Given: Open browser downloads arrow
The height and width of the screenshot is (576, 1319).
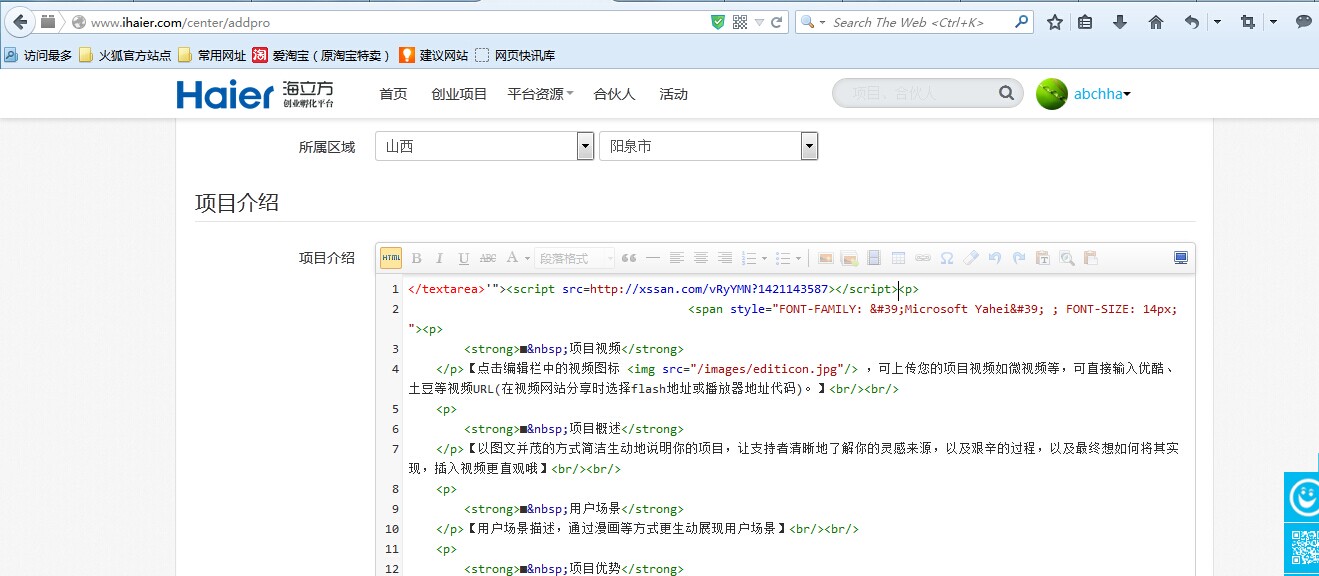Looking at the screenshot, I should [x=1120, y=22].
